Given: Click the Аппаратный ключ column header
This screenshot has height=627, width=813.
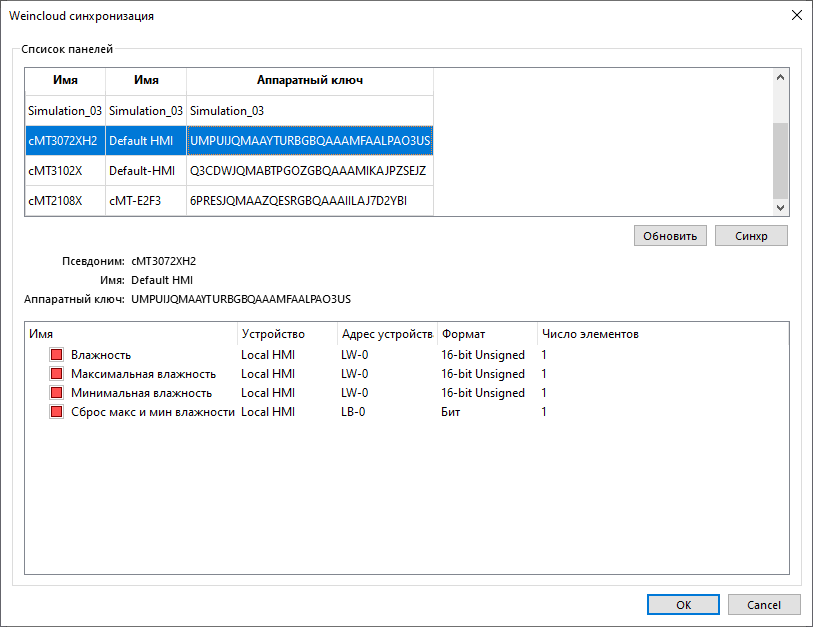Looking at the screenshot, I should click(309, 81).
